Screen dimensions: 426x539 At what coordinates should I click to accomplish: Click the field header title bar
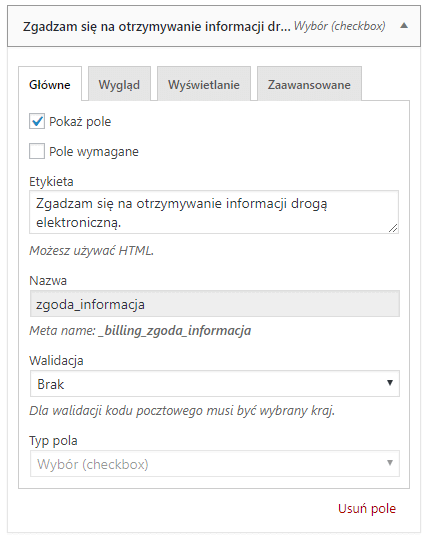pyautogui.click(x=214, y=26)
